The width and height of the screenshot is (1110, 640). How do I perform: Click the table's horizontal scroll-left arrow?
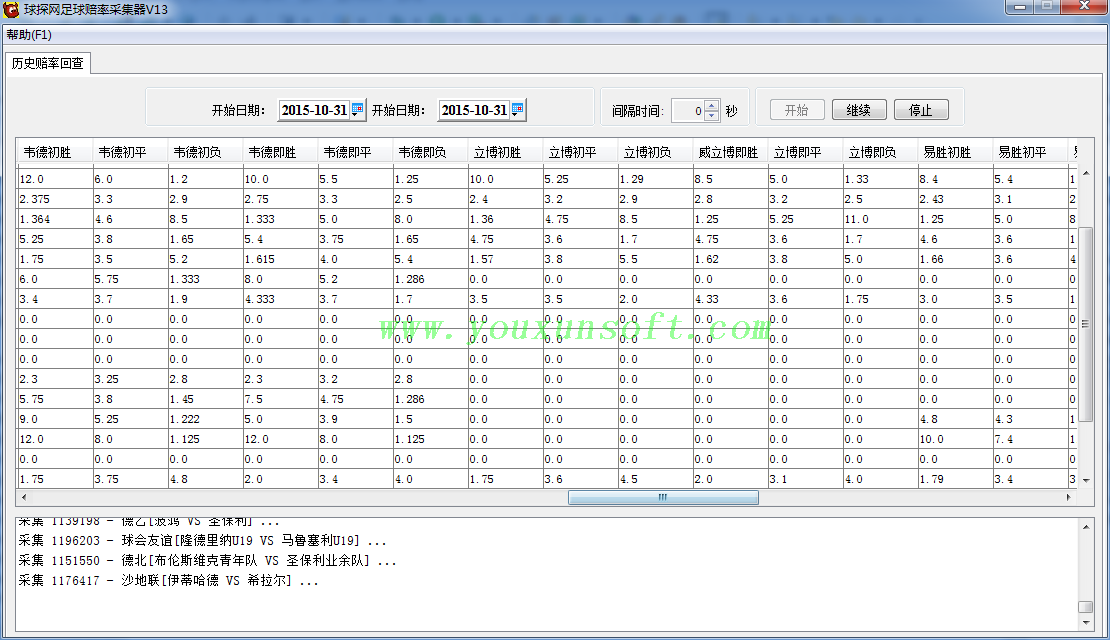25,497
